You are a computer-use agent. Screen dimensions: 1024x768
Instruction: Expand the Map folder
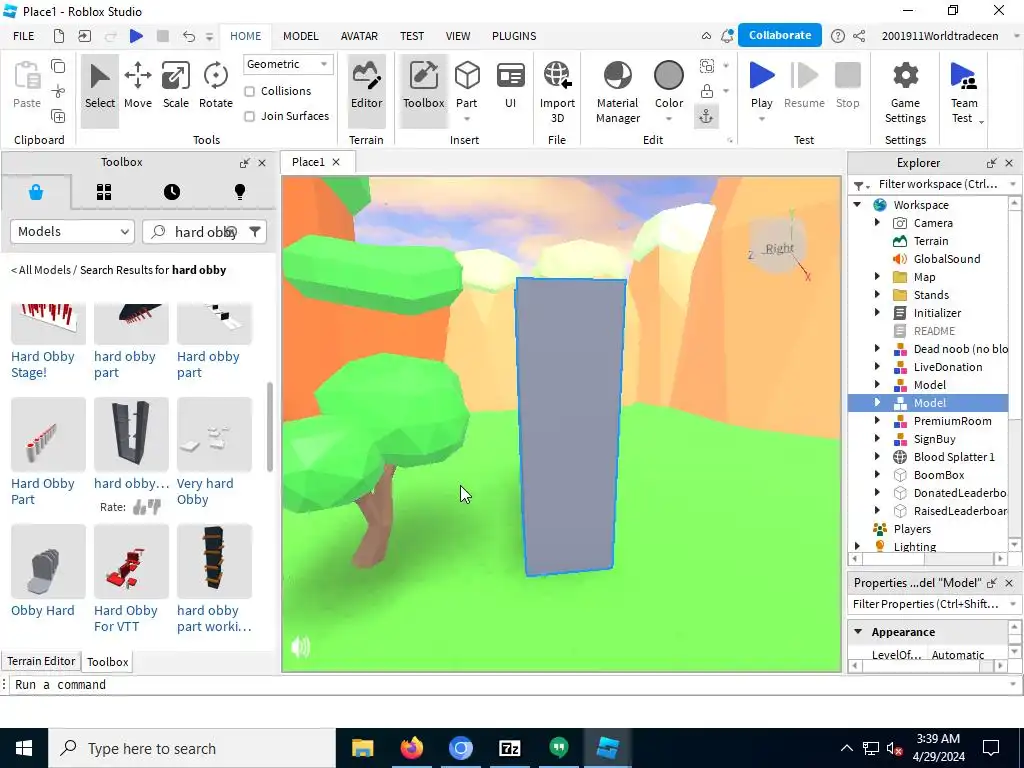pyautogui.click(x=877, y=277)
